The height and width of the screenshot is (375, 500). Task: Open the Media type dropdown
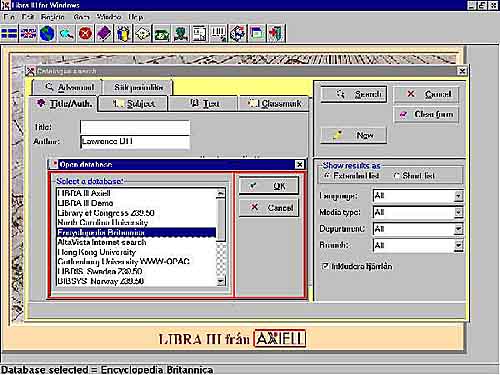(x=458, y=212)
